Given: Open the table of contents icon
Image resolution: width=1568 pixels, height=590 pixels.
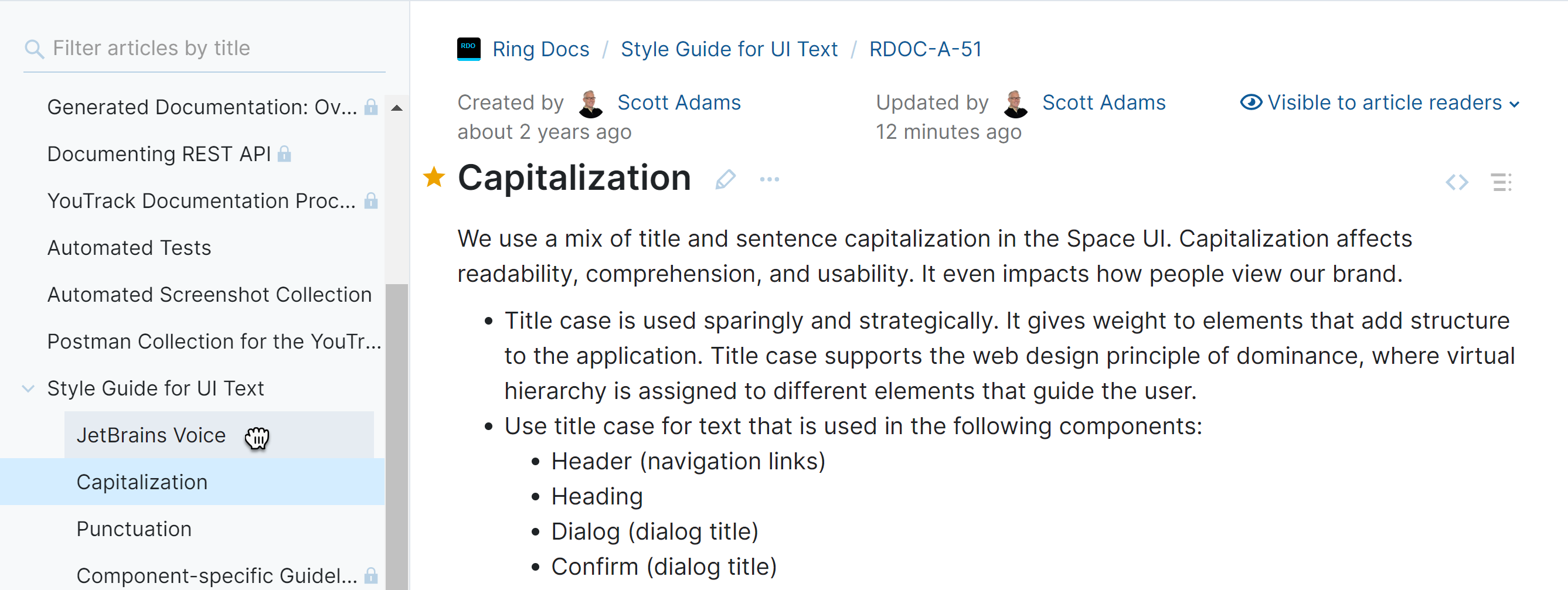Looking at the screenshot, I should 1501,182.
